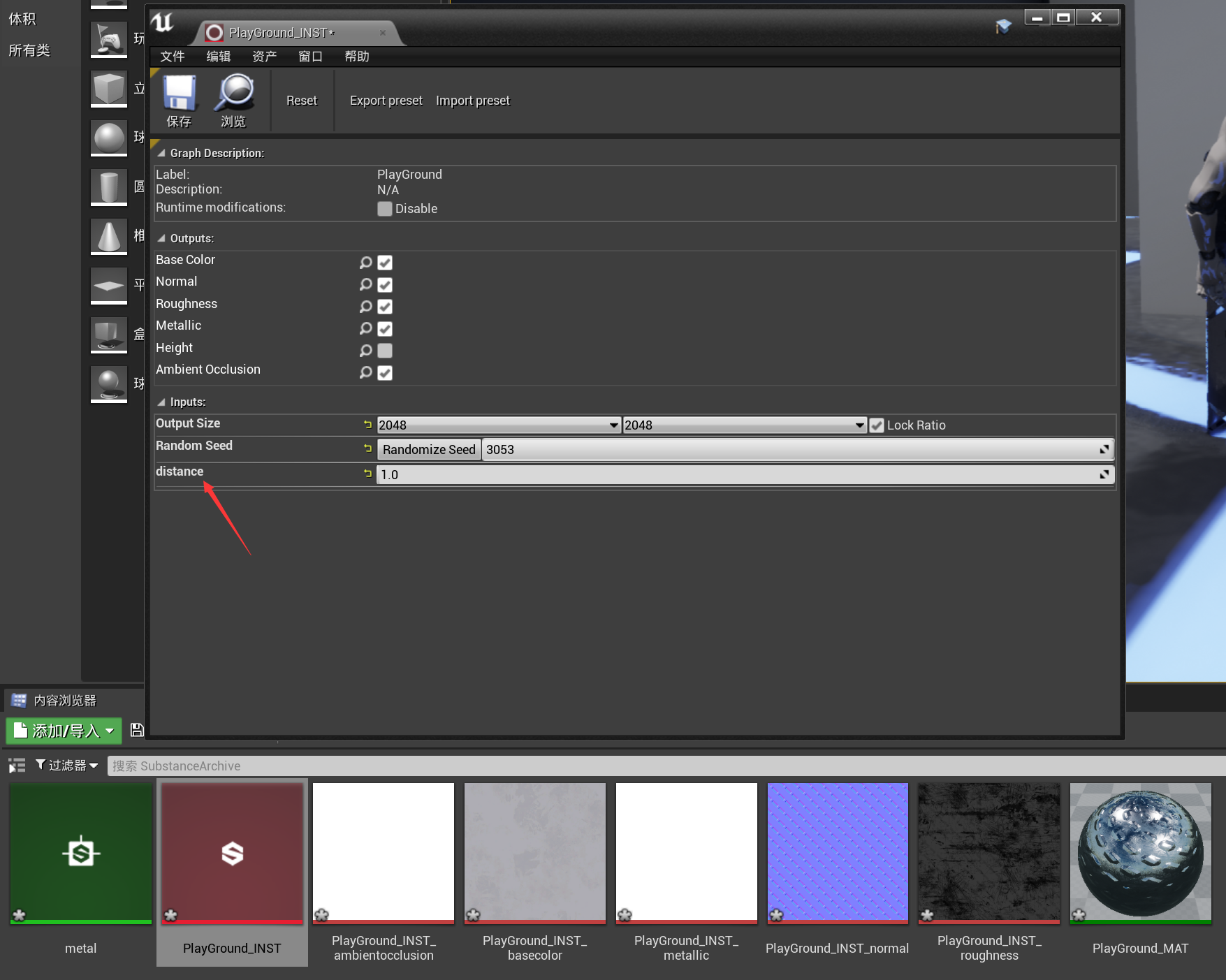Image resolution: width=1226 pixels, height=980 pixels.
Task: Select the cone shape icon in left panel
Action: (x=109, y=236)
